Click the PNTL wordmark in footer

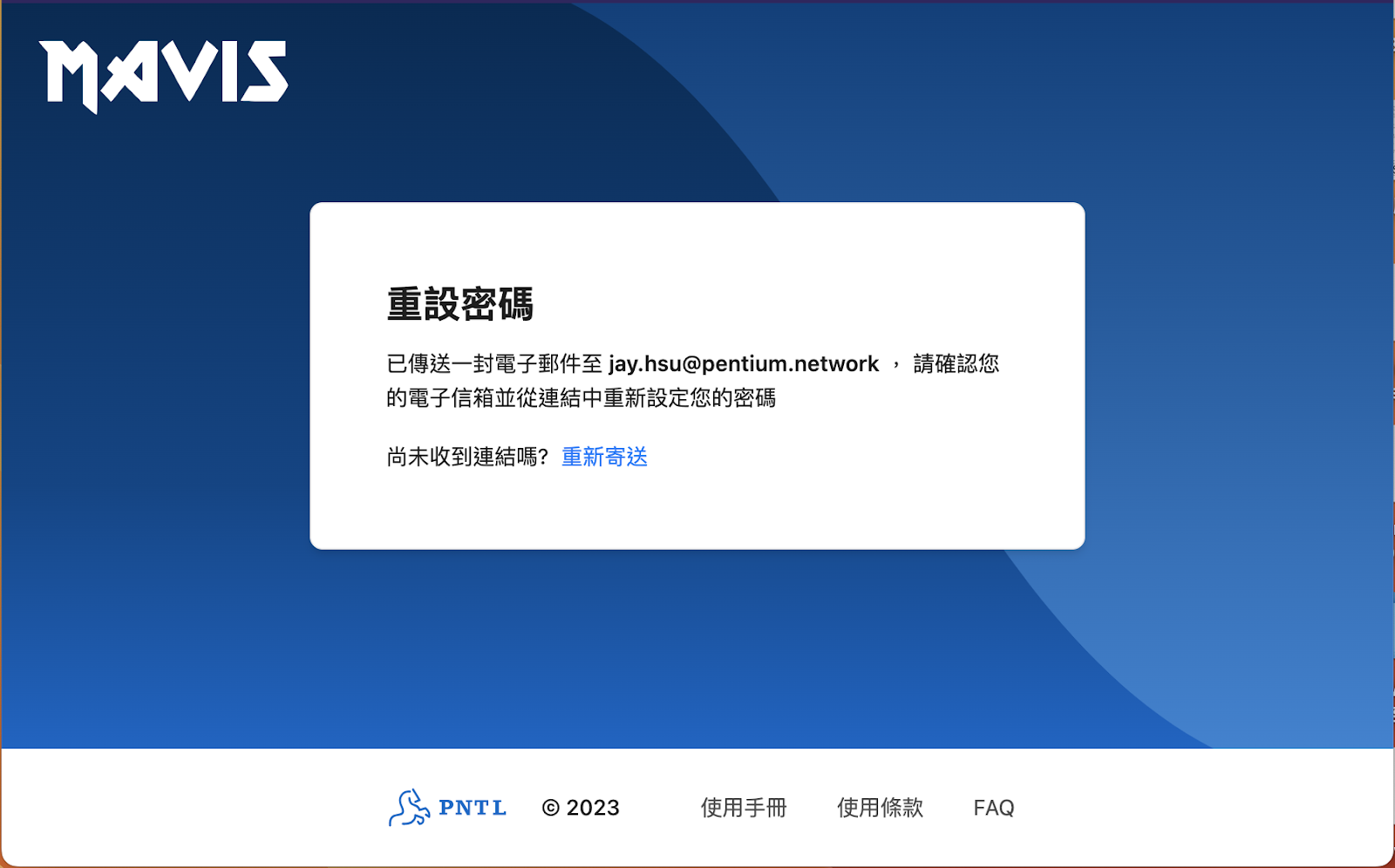point(473,808)
